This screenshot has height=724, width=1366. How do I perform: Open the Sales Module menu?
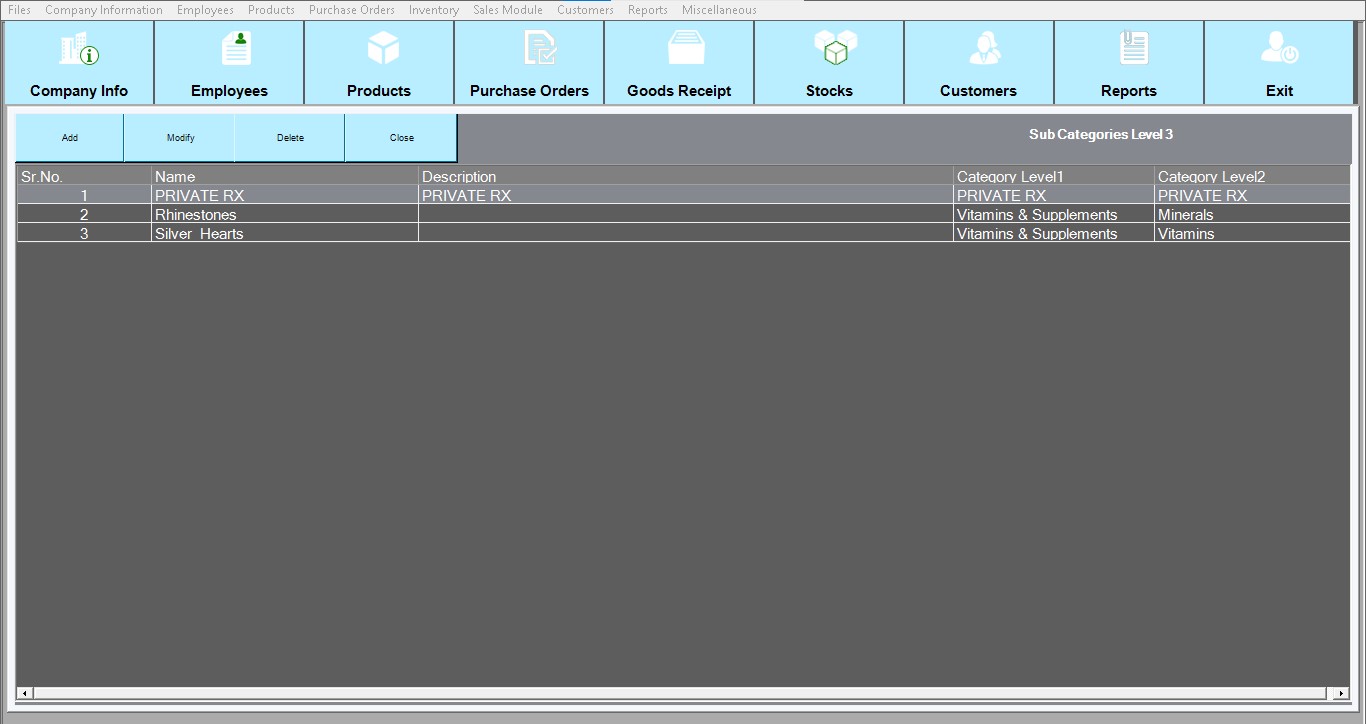coord(507,10)
